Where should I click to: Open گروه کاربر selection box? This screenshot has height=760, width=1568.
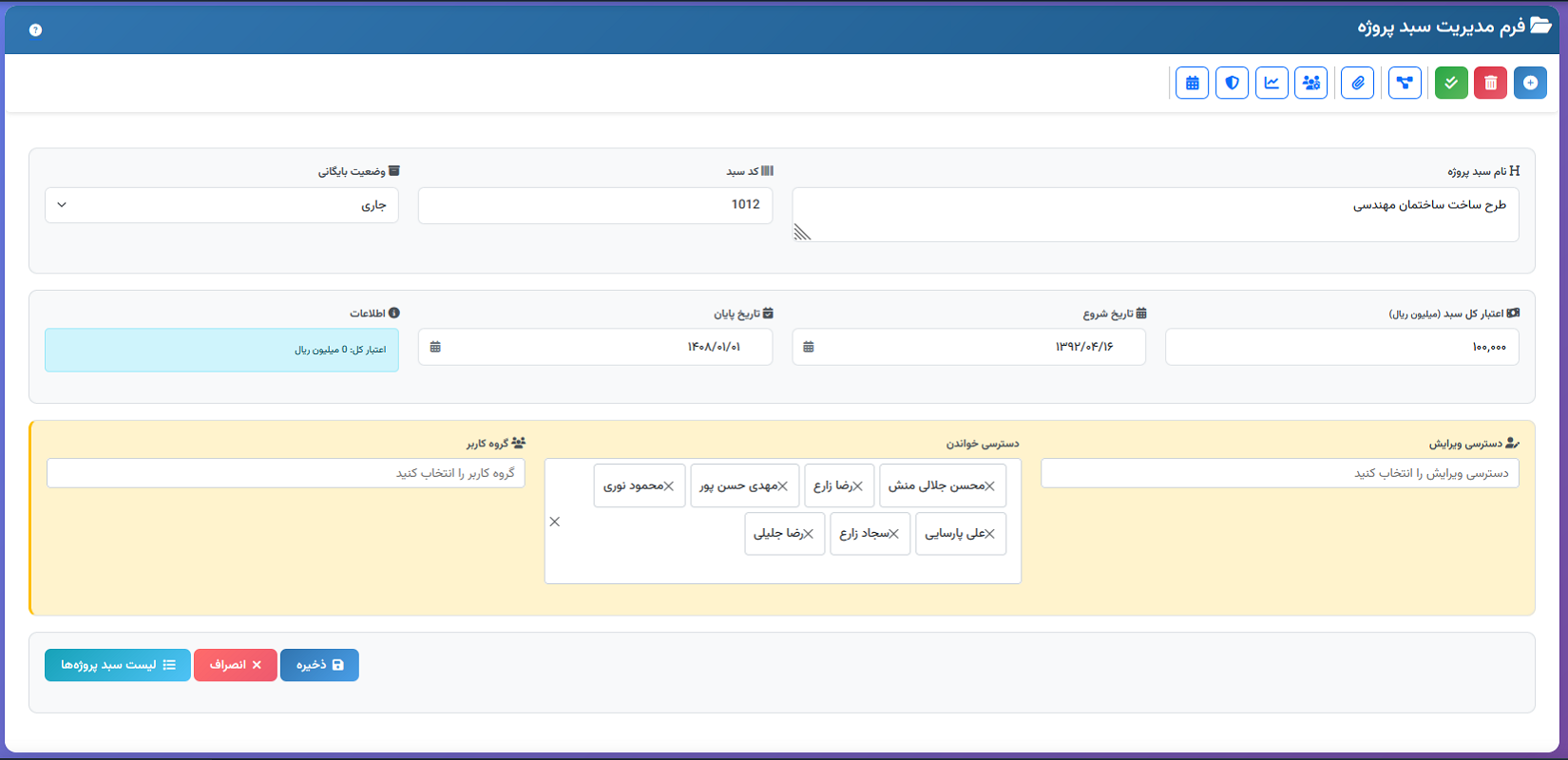click(286, 473)
